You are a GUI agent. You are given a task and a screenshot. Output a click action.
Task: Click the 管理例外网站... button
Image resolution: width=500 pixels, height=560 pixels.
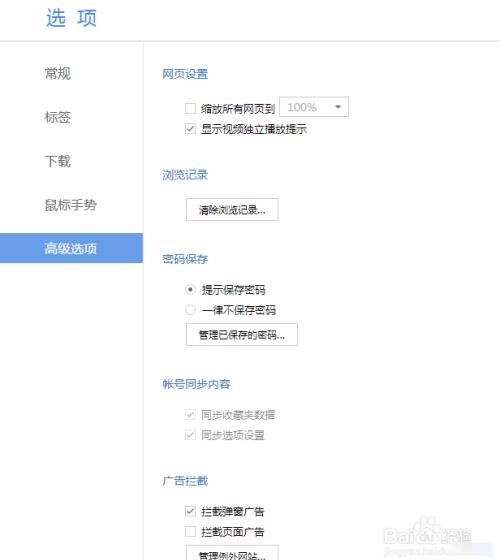click(232, 553)
